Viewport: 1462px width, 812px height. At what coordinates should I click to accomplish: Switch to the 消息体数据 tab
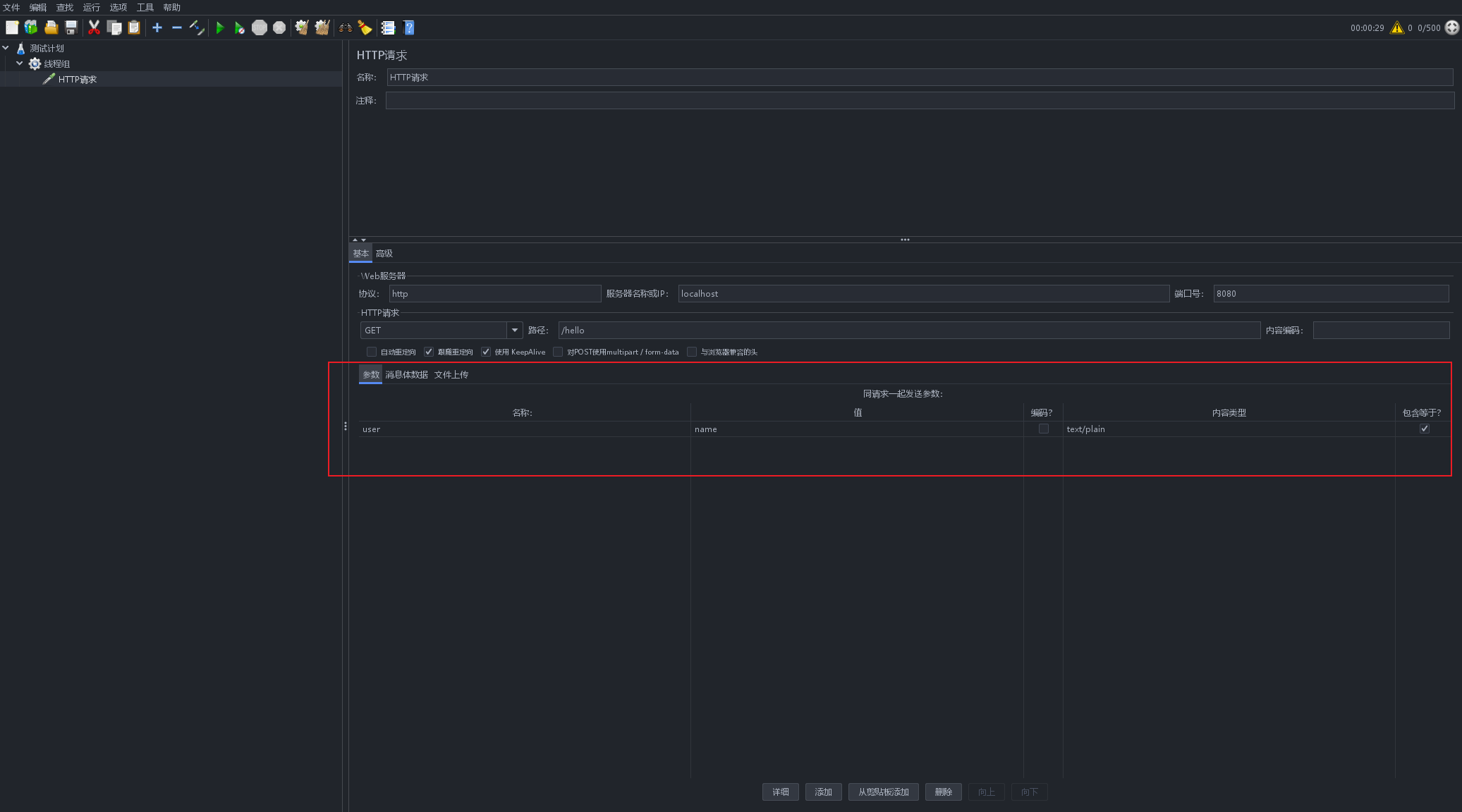tap(406, 374)
